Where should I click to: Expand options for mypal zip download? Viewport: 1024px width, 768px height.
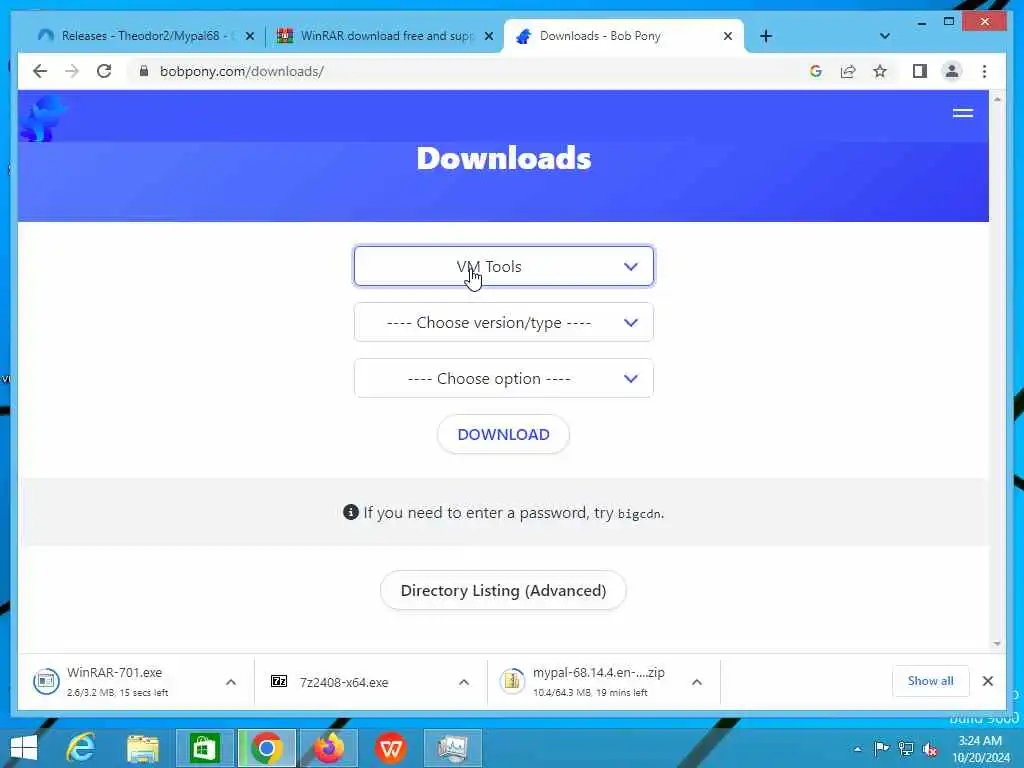(x=697, y=682)
